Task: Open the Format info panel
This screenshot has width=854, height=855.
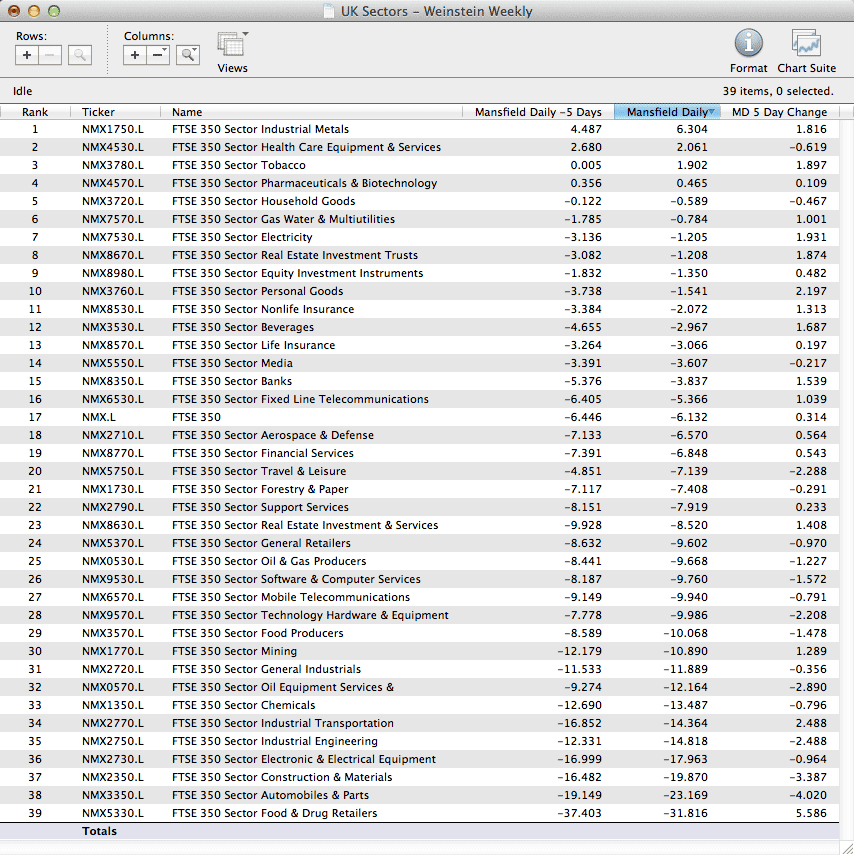Action: (x=748, y=44)
